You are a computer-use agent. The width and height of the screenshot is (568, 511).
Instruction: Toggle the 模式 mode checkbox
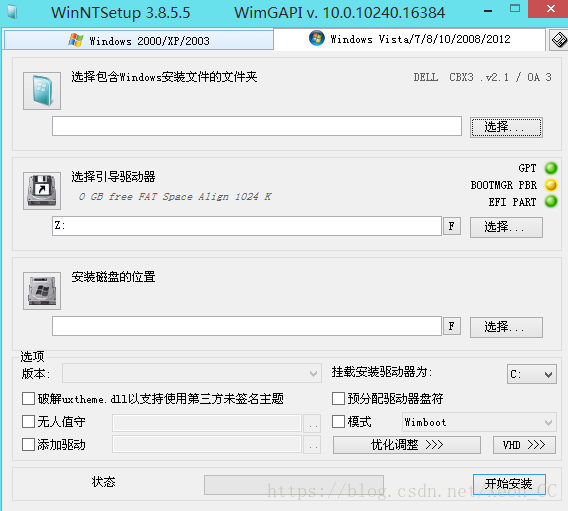(x=338, y=422)
